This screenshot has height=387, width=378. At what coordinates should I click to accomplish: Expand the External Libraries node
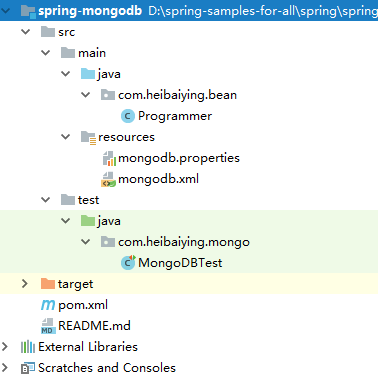click(5, 347)
